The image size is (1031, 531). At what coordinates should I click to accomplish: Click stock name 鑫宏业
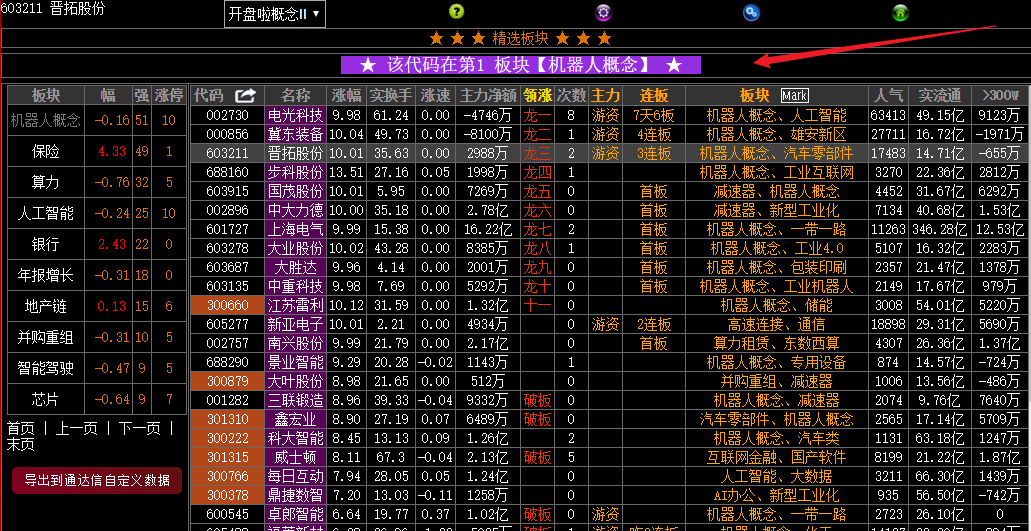pyautogui.click(x=296, y=420)
